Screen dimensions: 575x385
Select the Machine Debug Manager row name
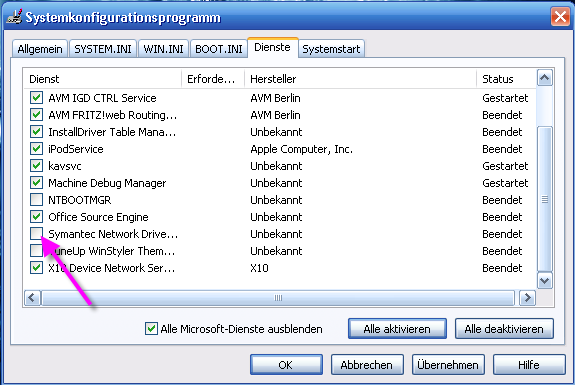point(107,183)
